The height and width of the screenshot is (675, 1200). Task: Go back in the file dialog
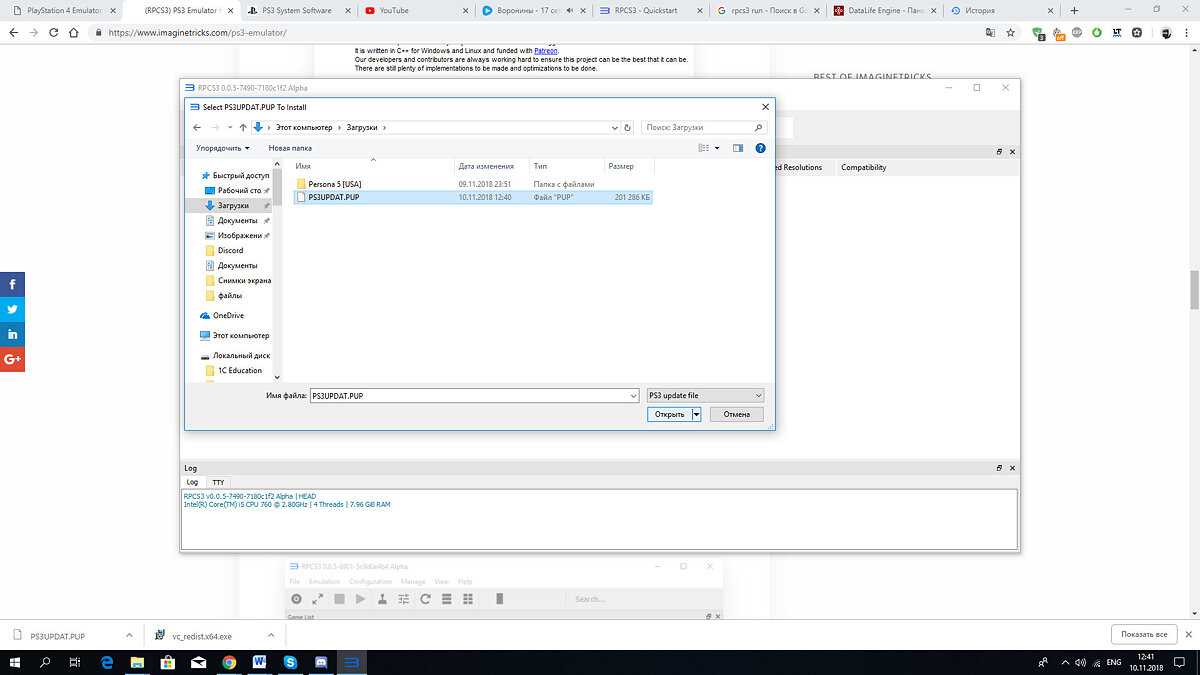tap(197, 128)
